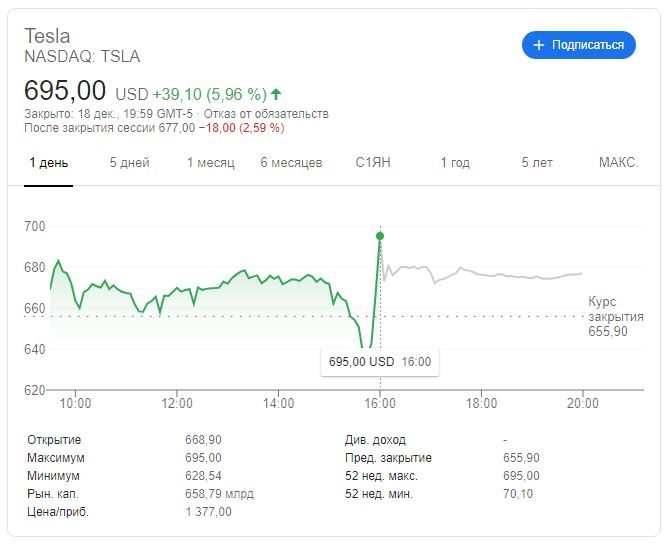
Task: Open the 1 месяц chart range
Action: 210,163
